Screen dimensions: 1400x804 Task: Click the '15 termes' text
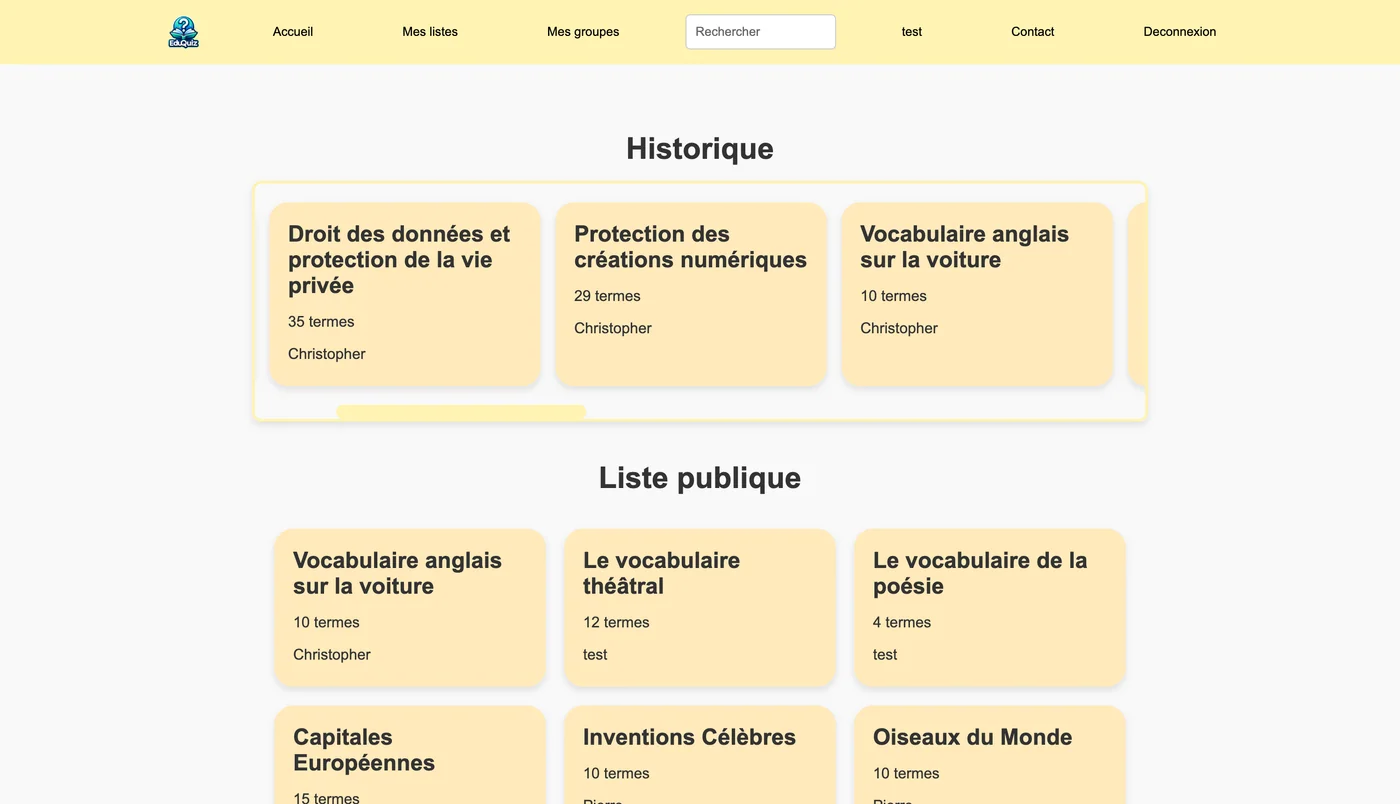tap(326, 797)
